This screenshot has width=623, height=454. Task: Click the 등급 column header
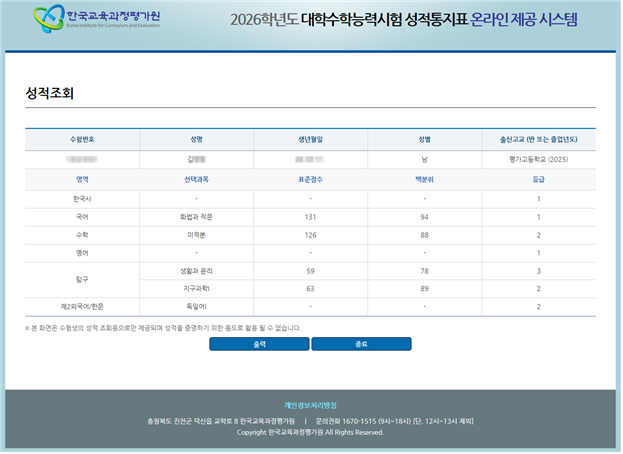538,179
